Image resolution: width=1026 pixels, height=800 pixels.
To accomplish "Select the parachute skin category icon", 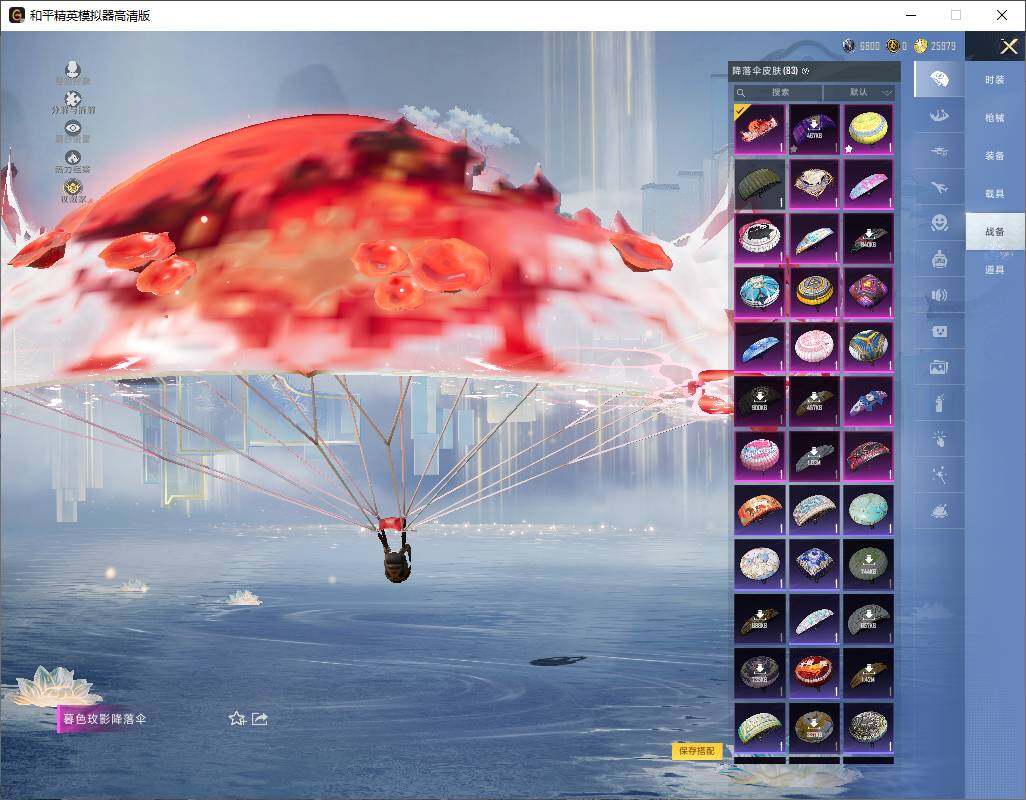I will (940, 80).
